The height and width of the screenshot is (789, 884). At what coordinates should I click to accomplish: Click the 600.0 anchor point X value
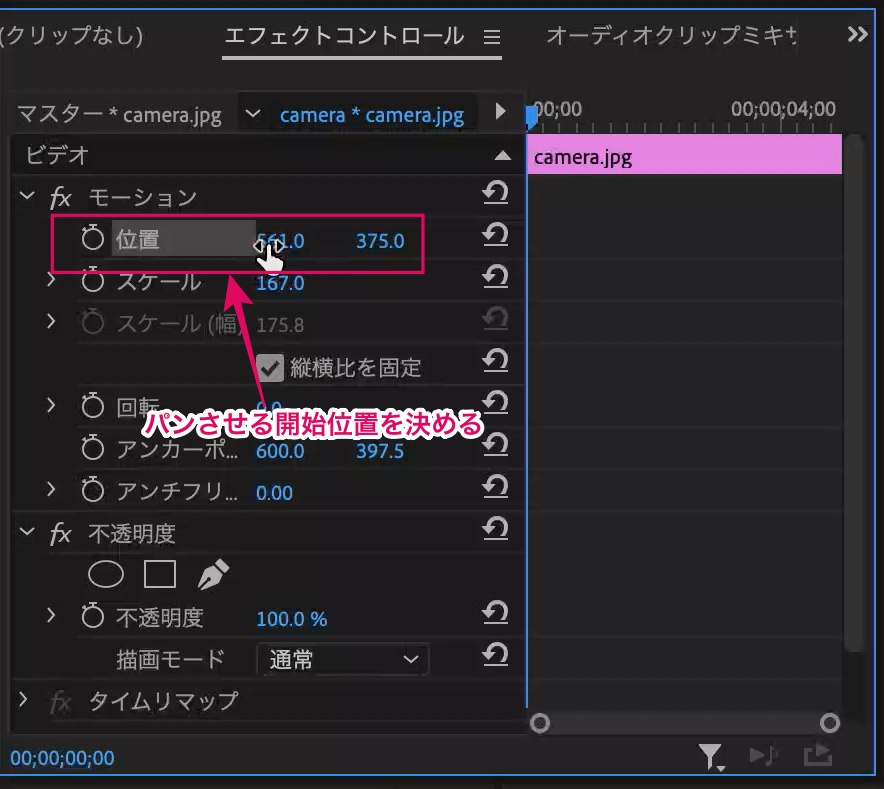[280, 451]
